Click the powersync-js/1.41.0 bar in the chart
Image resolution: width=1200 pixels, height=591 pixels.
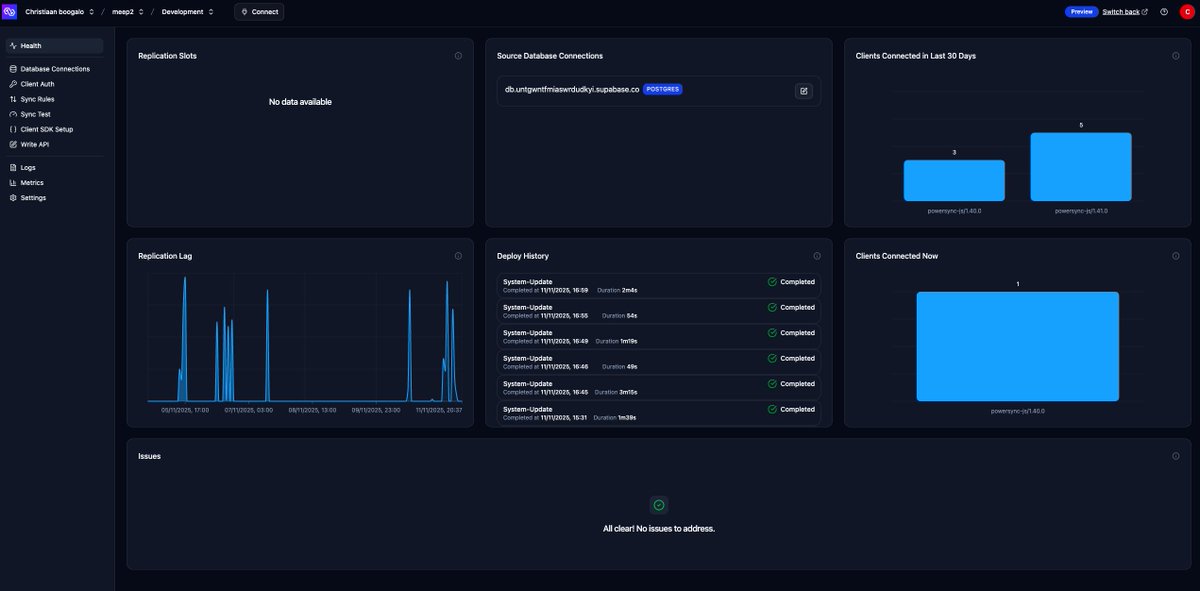1081,165
